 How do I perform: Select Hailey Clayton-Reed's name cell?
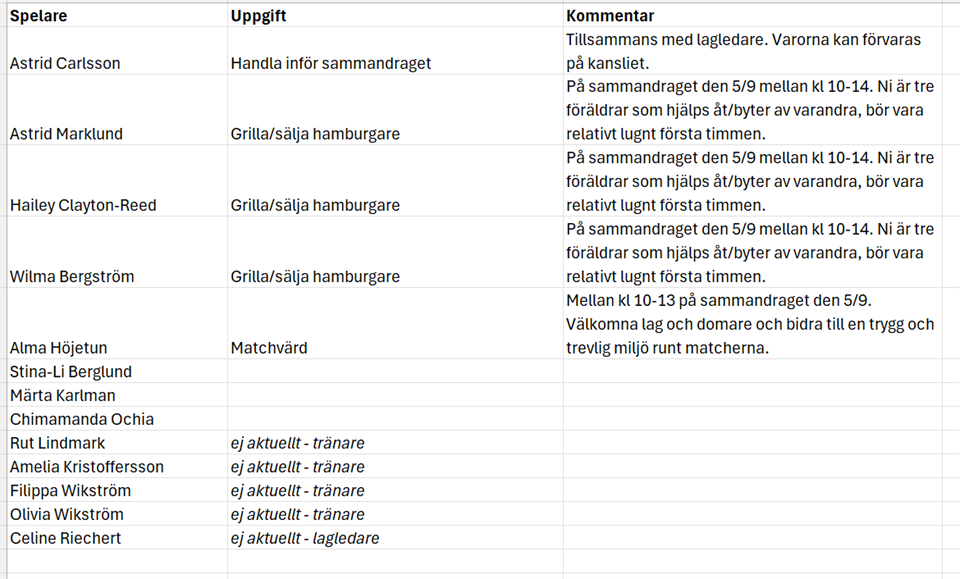click(x=117, y=181)
